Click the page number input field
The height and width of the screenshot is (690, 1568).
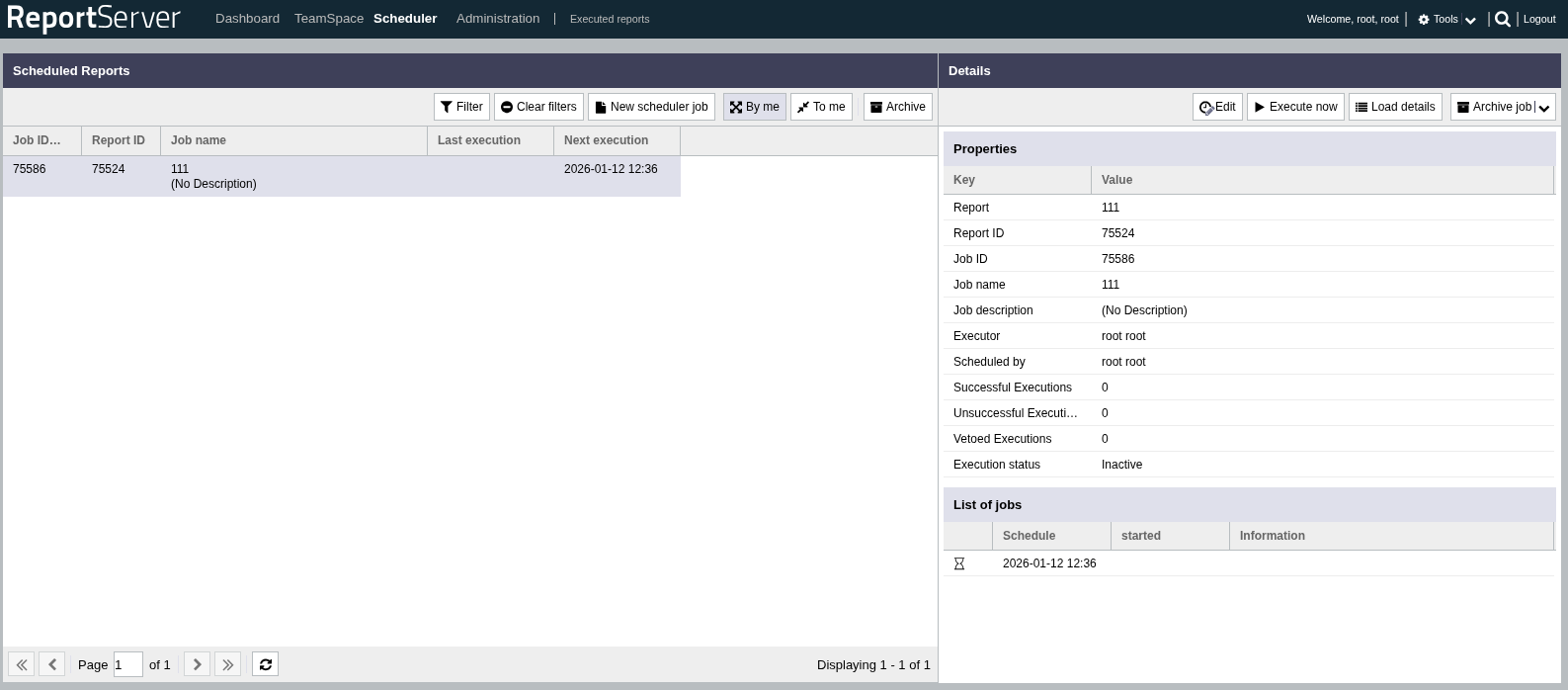(x=127, y=664)
